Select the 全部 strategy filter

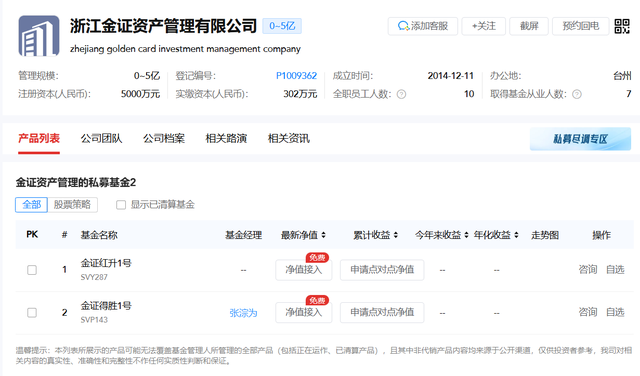[31, 205]
